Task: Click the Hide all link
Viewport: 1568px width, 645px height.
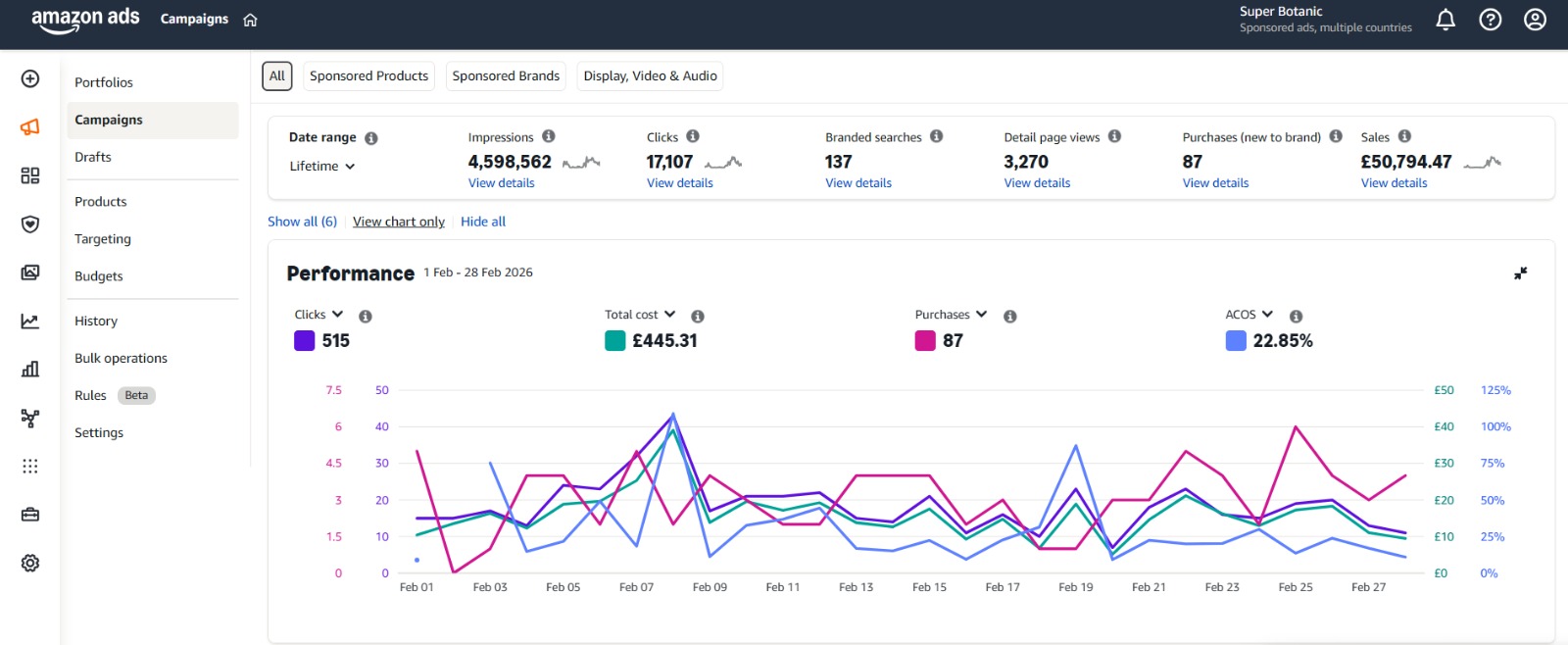Action: pyautogui.click(x=483, y=222)
